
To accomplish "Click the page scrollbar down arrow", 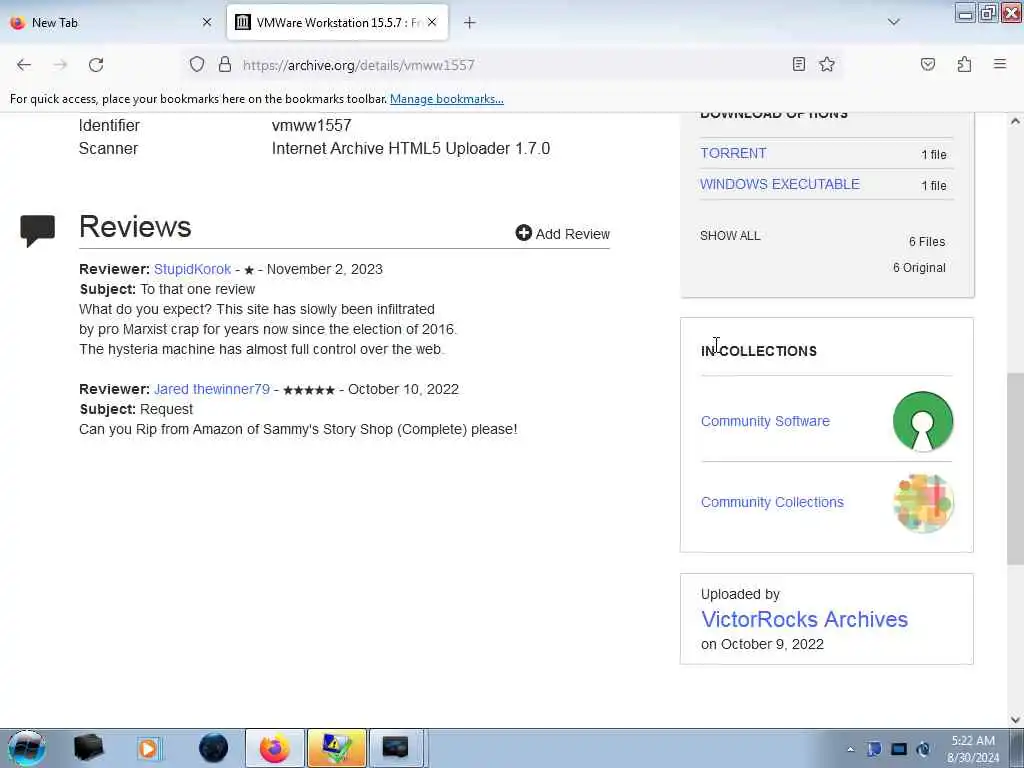I will [1015, 720].
